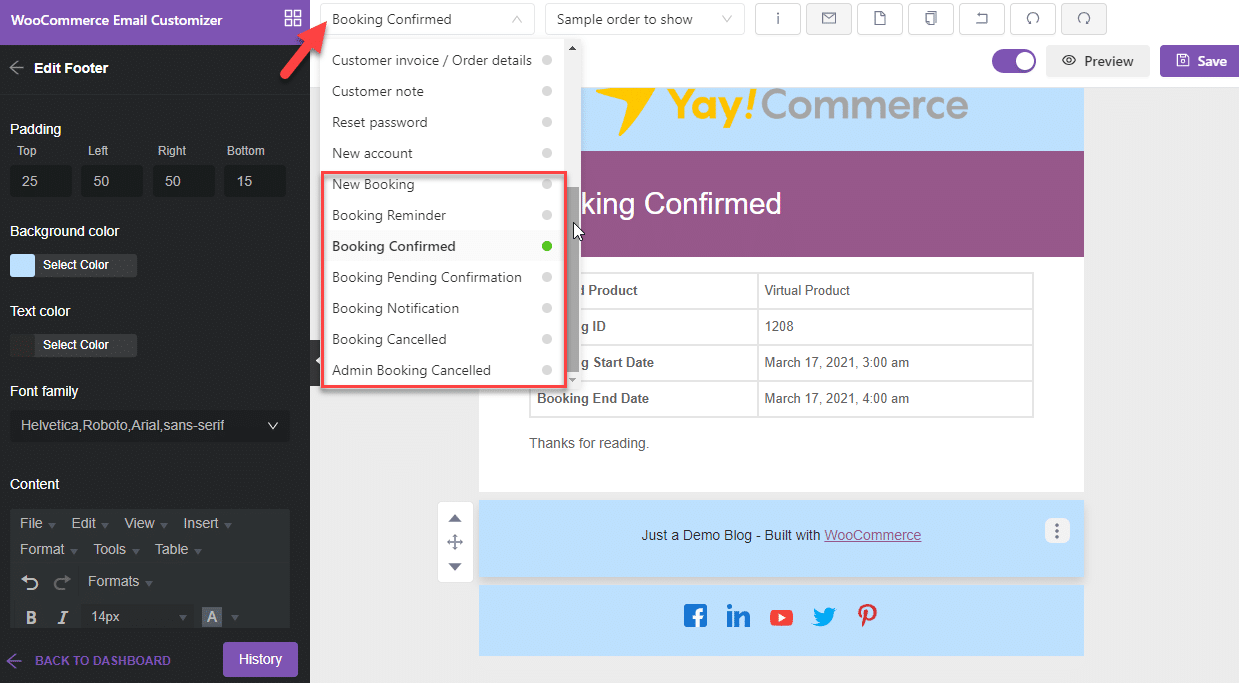Pick Background color swatch
The height and width of the screenshot is (683, 1239).
pos(22,265)
